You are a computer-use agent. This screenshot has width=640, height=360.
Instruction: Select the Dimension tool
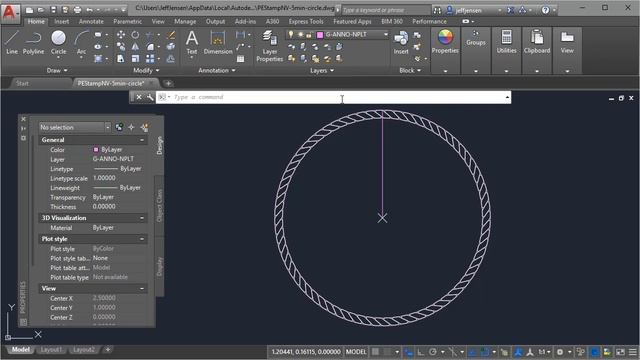point(218,43)
